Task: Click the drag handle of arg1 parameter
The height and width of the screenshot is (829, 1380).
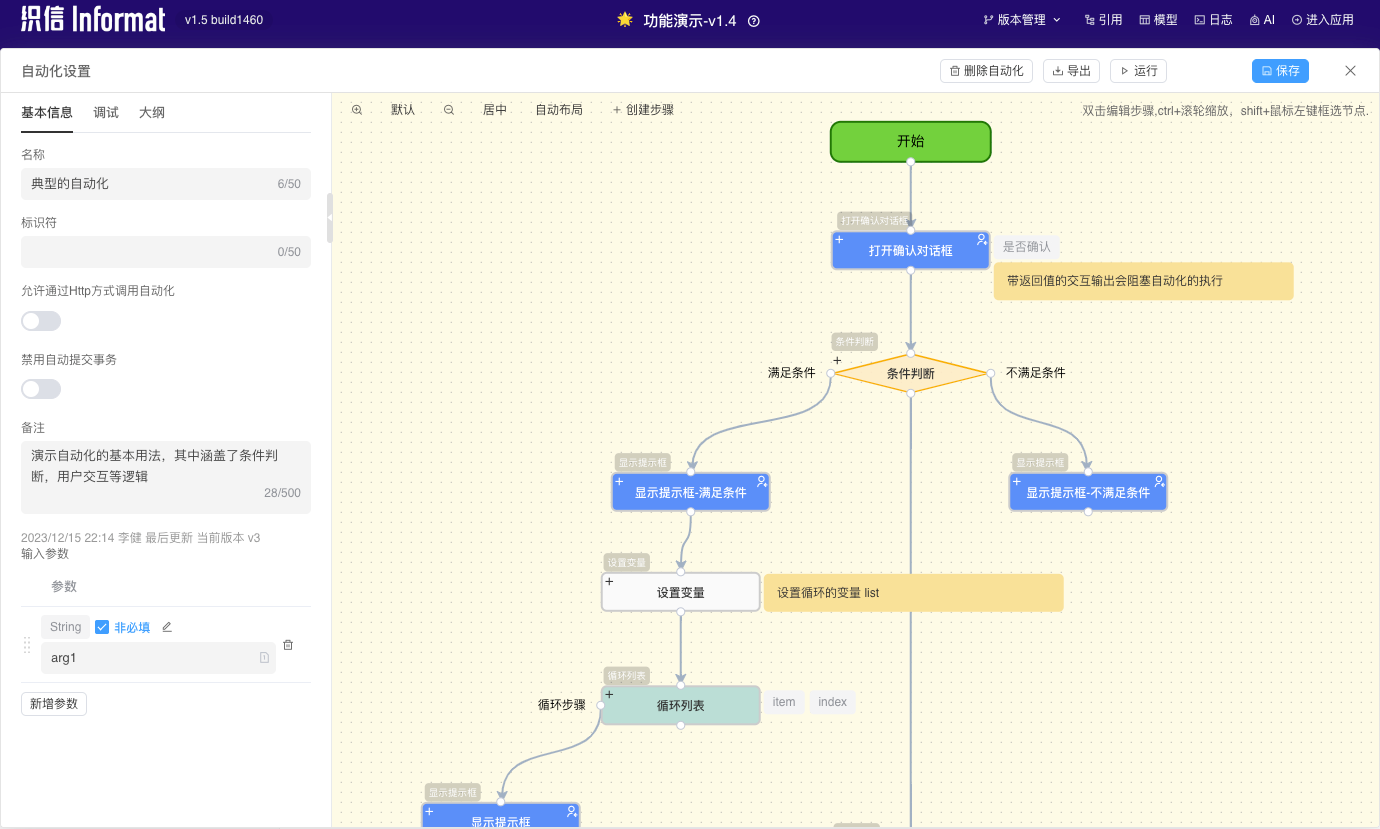Action: [27, 645]
